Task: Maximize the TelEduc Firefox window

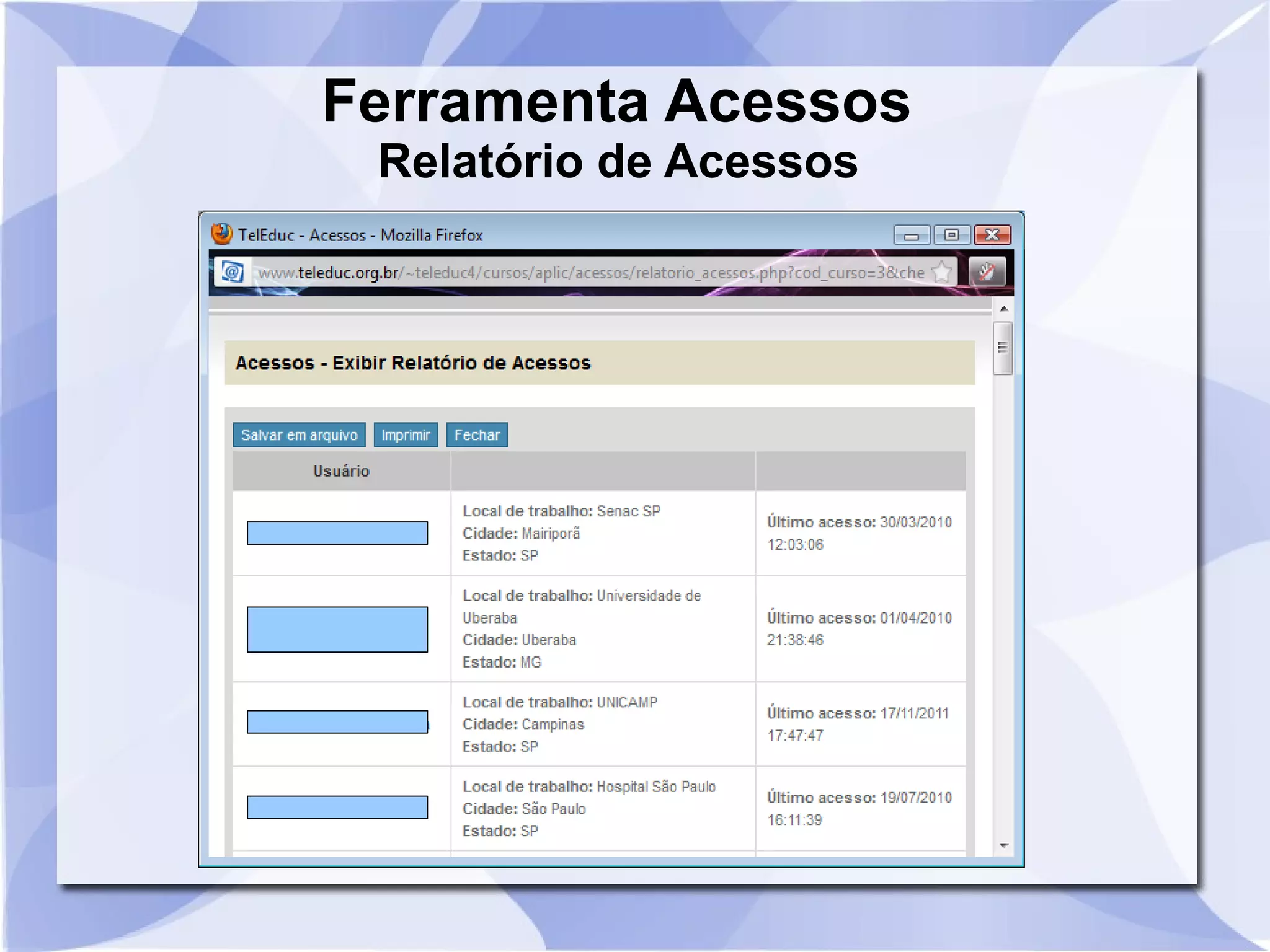Action: coord(952,235)
